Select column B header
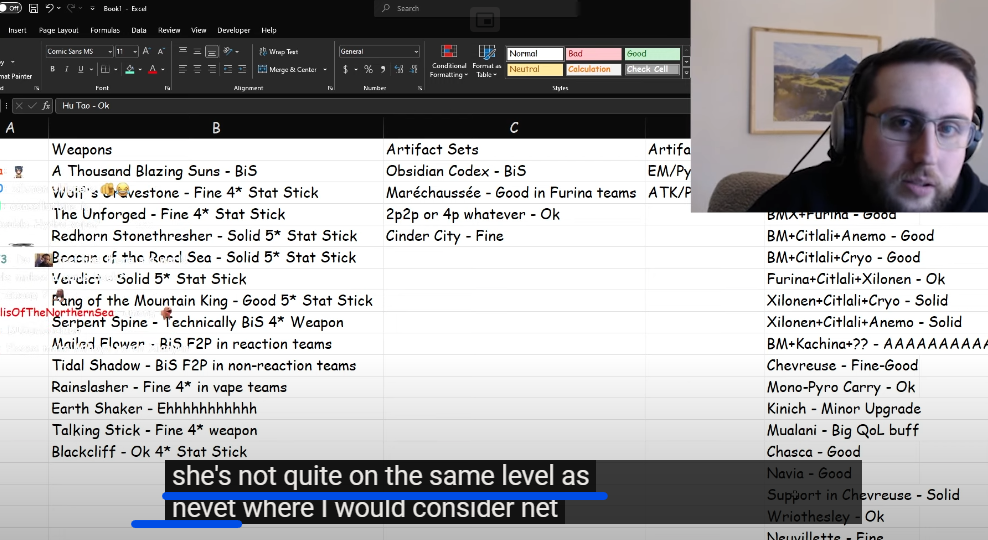Image resolution: width=988 pixels, height=540 pixels. tap(216, 128)
